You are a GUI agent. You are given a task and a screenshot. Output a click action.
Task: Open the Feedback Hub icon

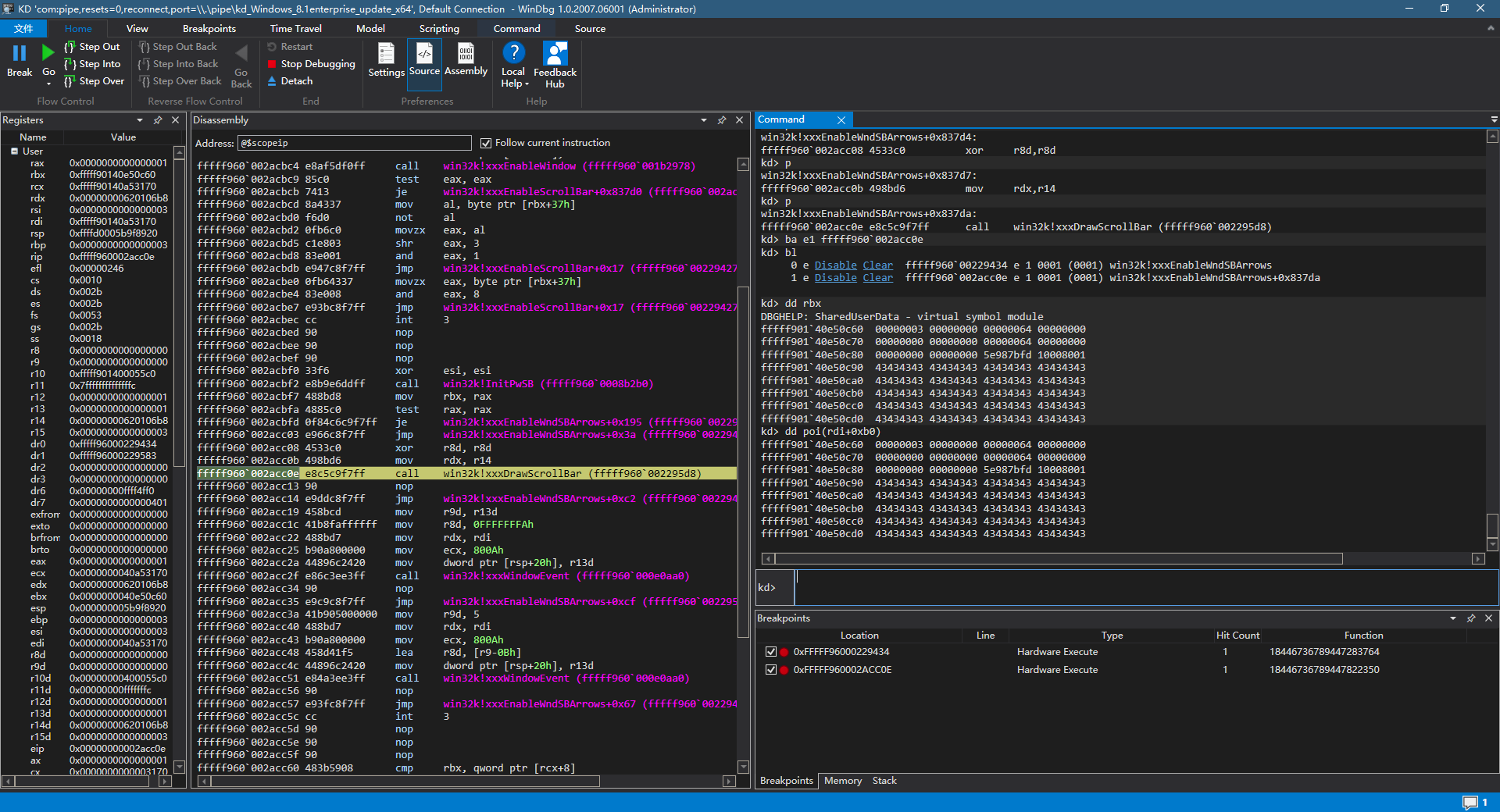click(555, 53)
